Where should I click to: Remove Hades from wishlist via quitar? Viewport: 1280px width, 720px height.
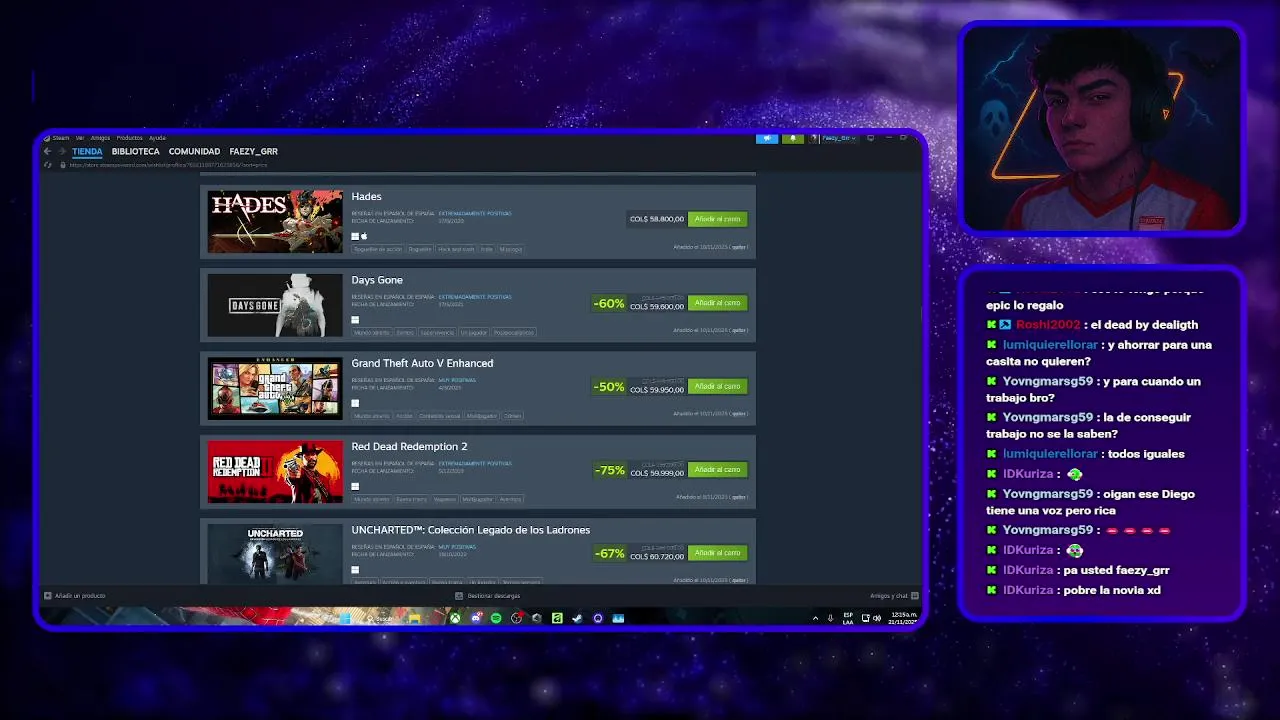(739, 247)
